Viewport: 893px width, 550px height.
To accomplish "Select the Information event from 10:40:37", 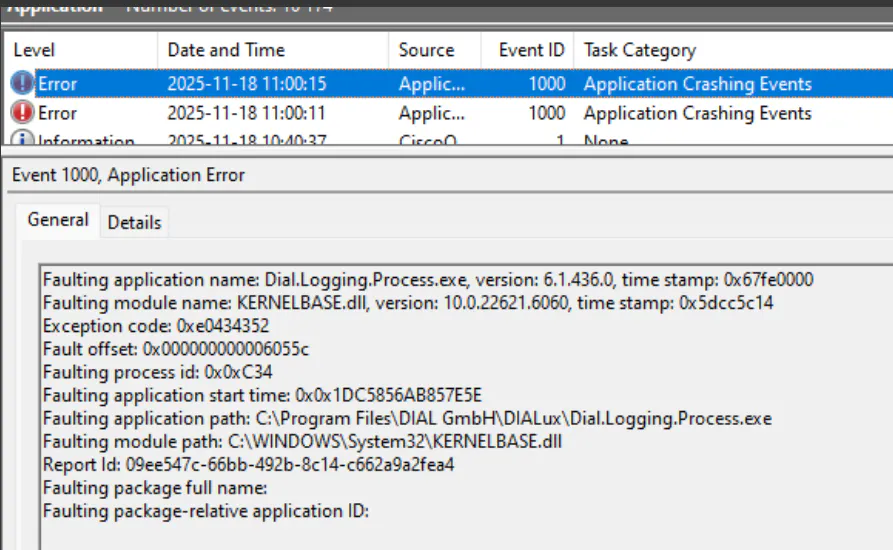I will tap(246, 141).
